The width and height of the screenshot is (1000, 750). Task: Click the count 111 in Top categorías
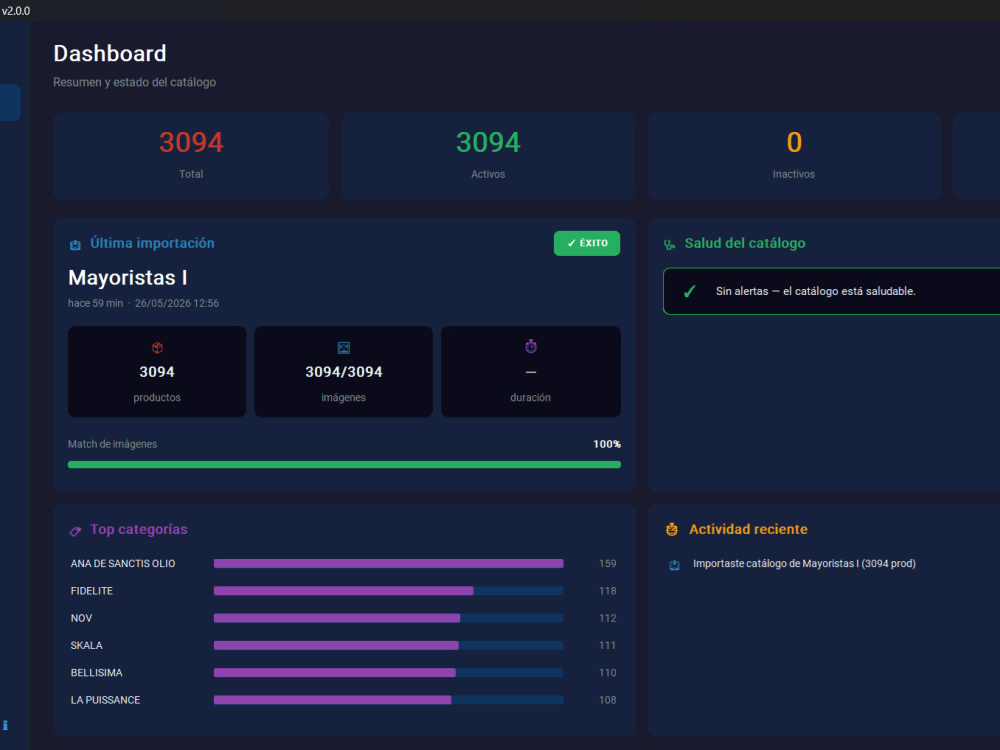(608, 645)
